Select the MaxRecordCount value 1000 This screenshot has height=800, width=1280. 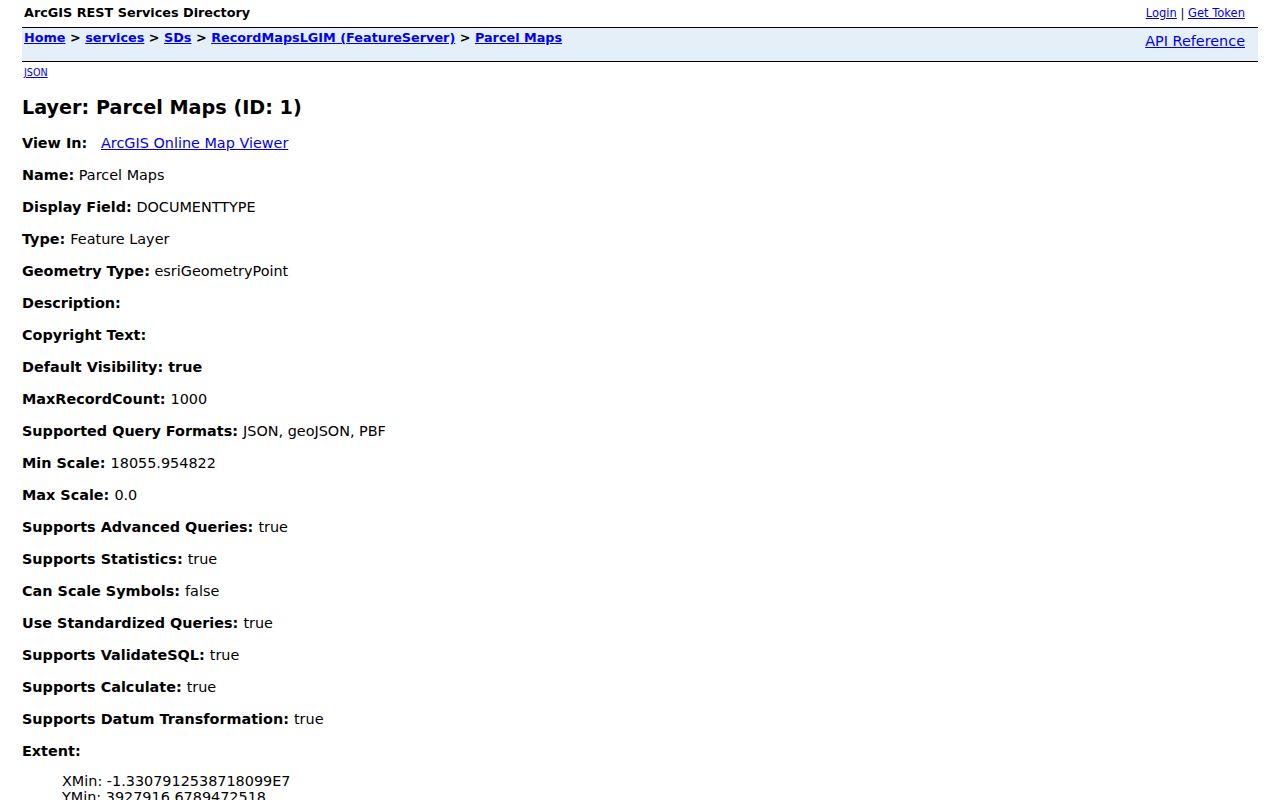click(x=189, y=399)
